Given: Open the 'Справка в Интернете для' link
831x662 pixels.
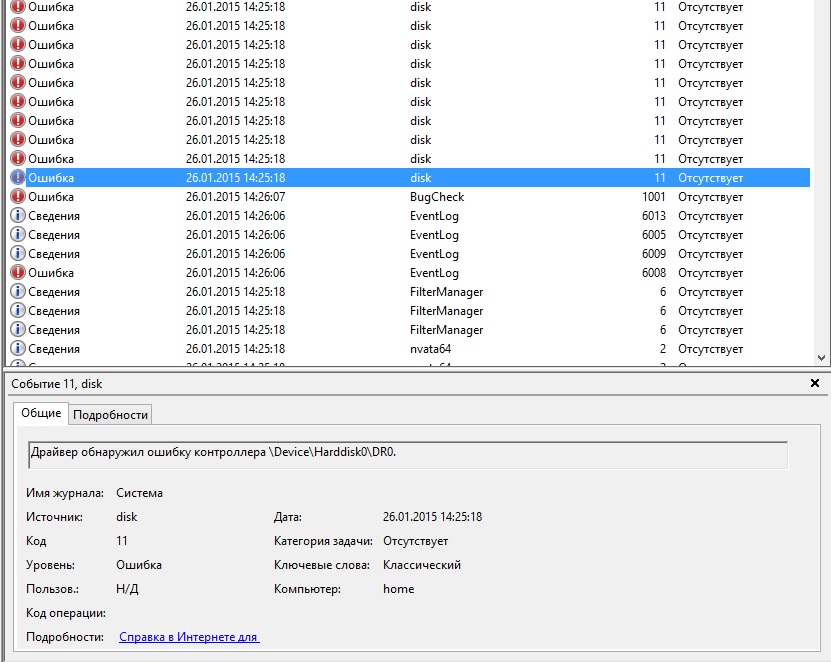Looking at the screenshot, I should [x=189, y=637].
